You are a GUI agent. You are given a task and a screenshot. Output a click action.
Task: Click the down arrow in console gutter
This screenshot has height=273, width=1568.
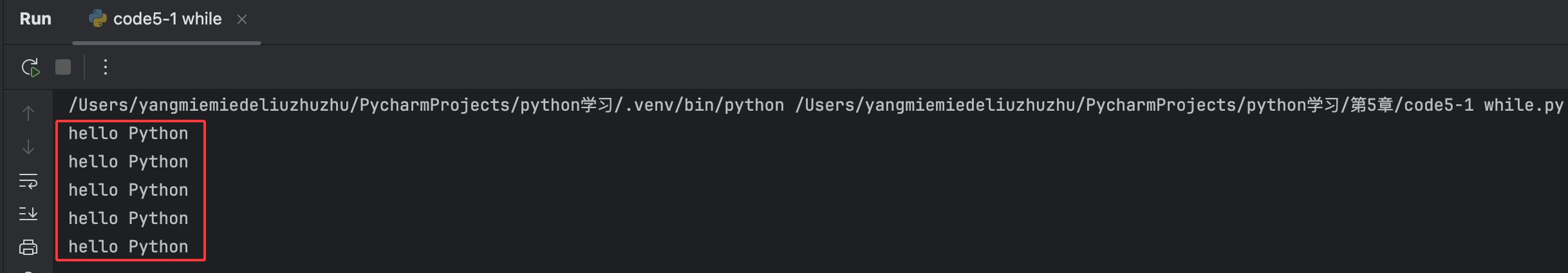pos(28,147)
